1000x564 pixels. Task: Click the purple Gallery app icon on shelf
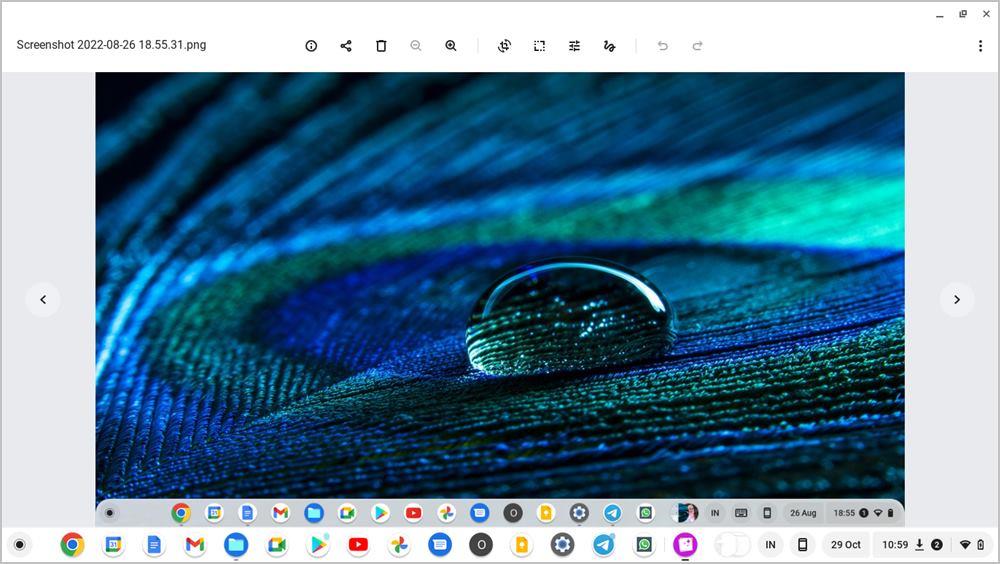click(685, 545)
